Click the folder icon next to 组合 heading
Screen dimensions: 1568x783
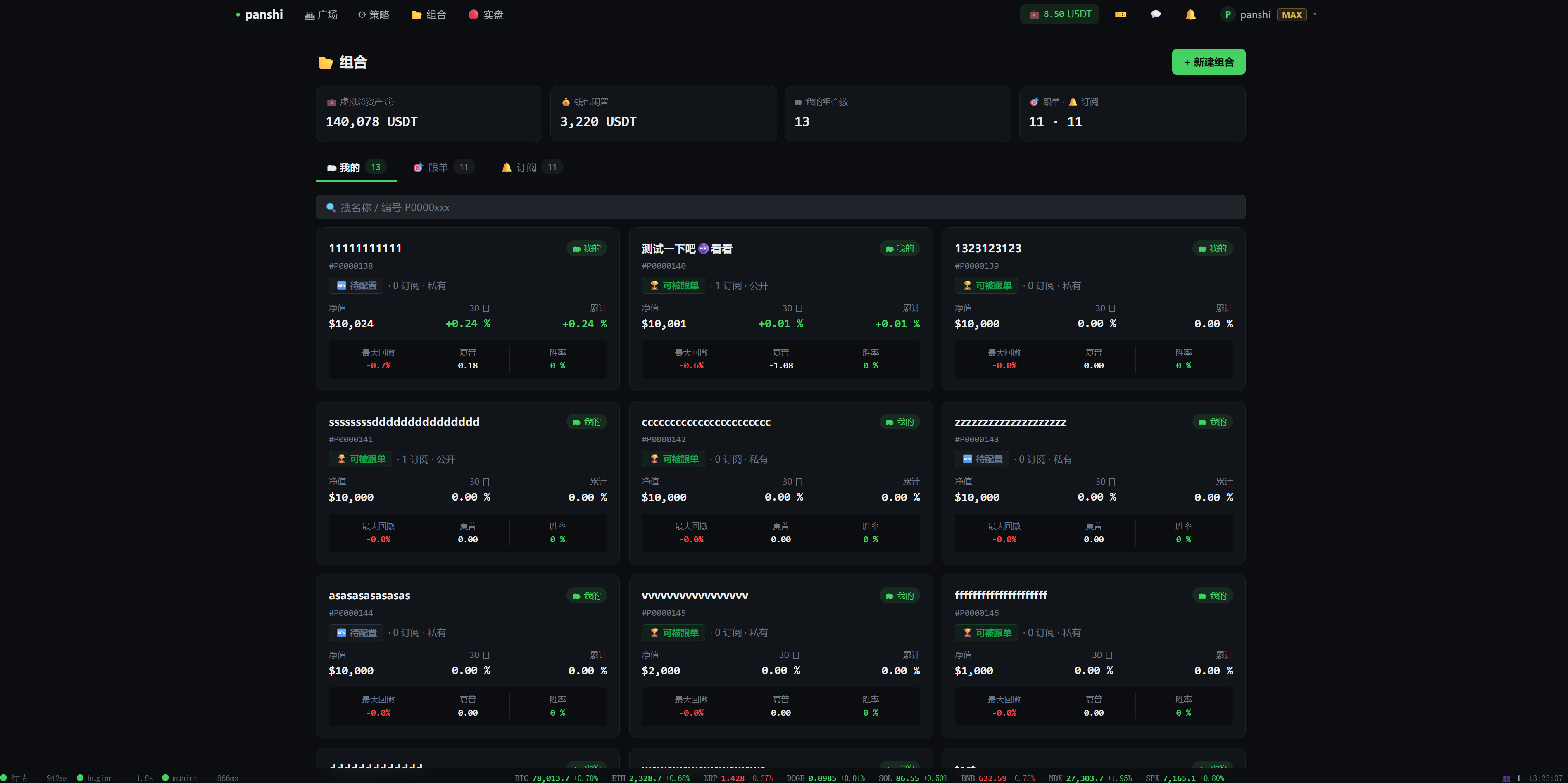pos(326,63)
